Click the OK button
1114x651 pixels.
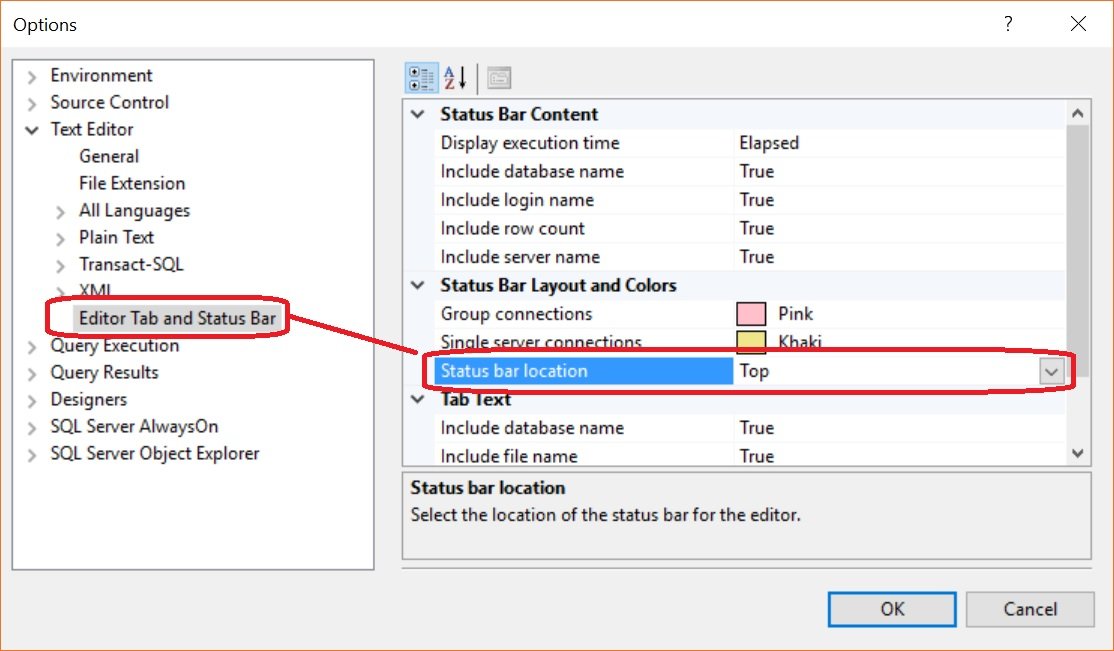(x=892, y=609)
